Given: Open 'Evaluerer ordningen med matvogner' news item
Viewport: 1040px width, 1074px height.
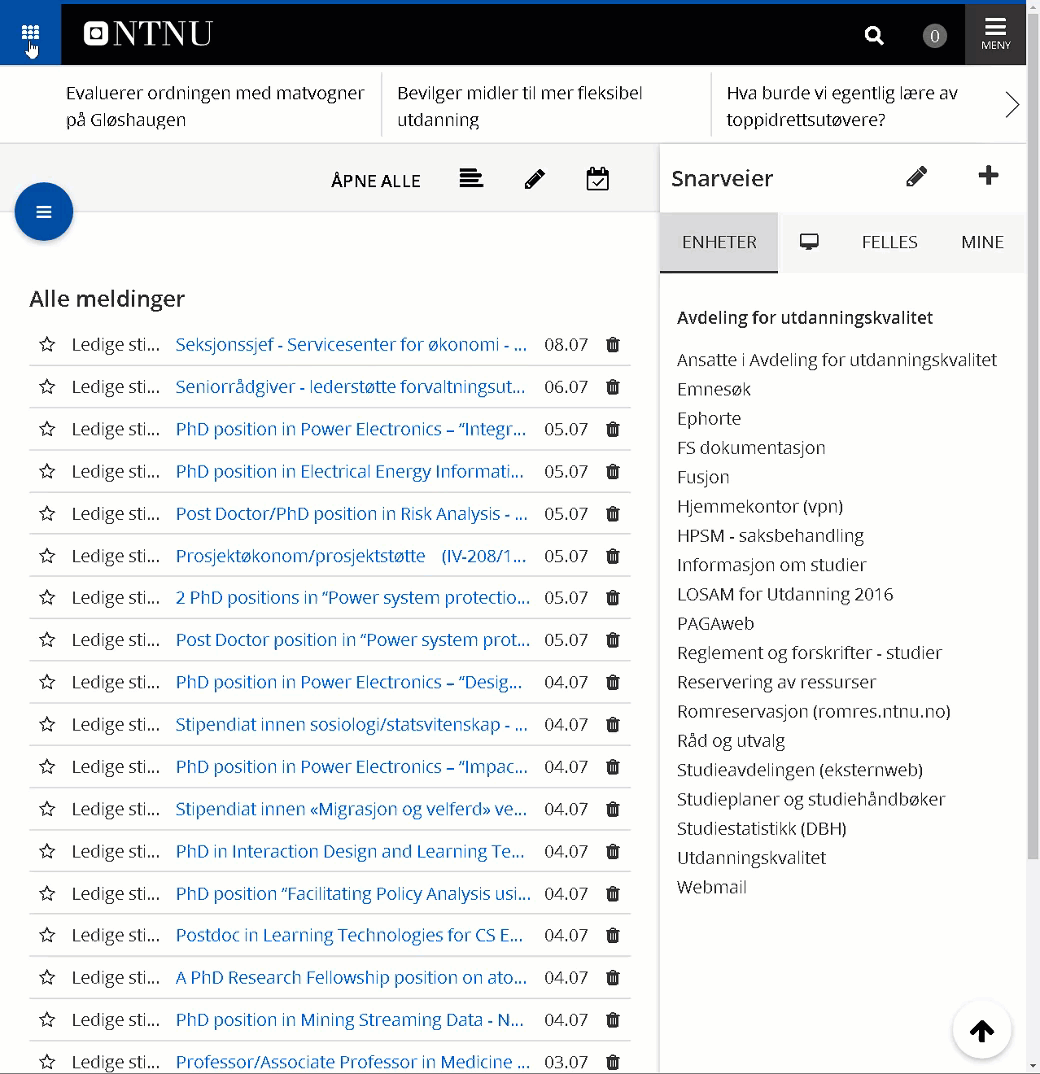Looking at the screenshot, I should coord(214,106).
